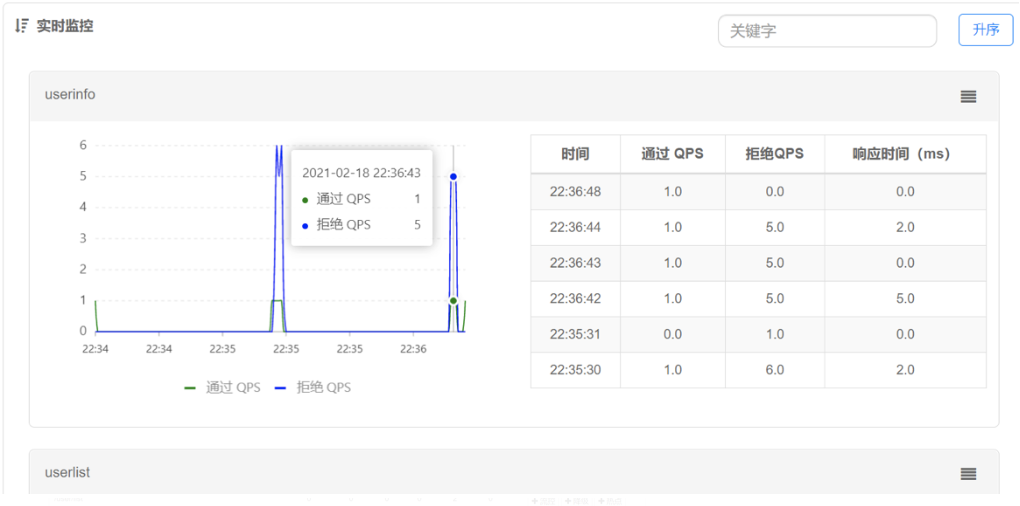Click the 通过 QPS table column header
The height and width of the screenshot is (506, 1020).
pyautogui.click(x=672, y=154)
